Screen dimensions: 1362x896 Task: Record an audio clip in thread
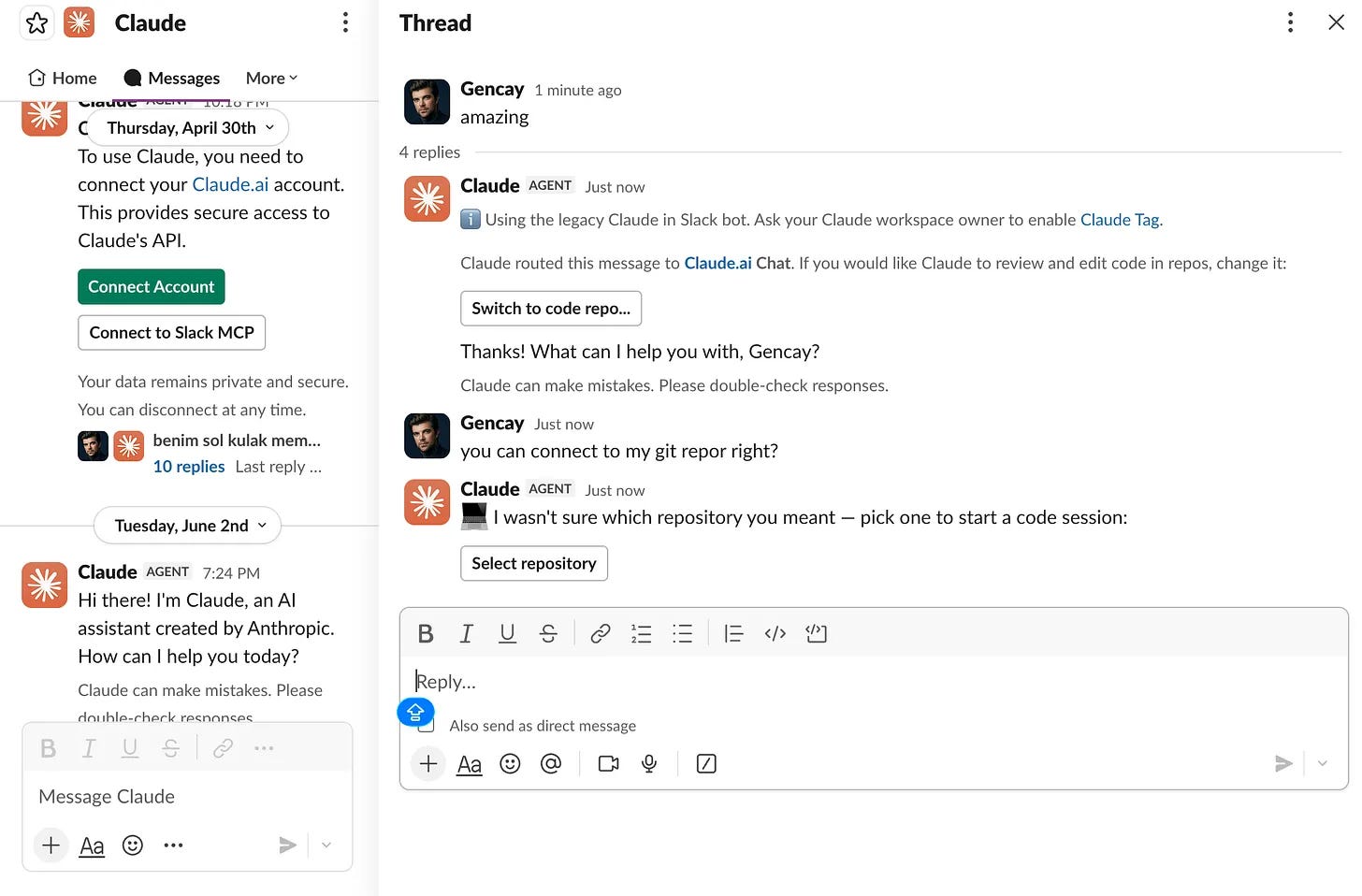(x=649, y=764)
